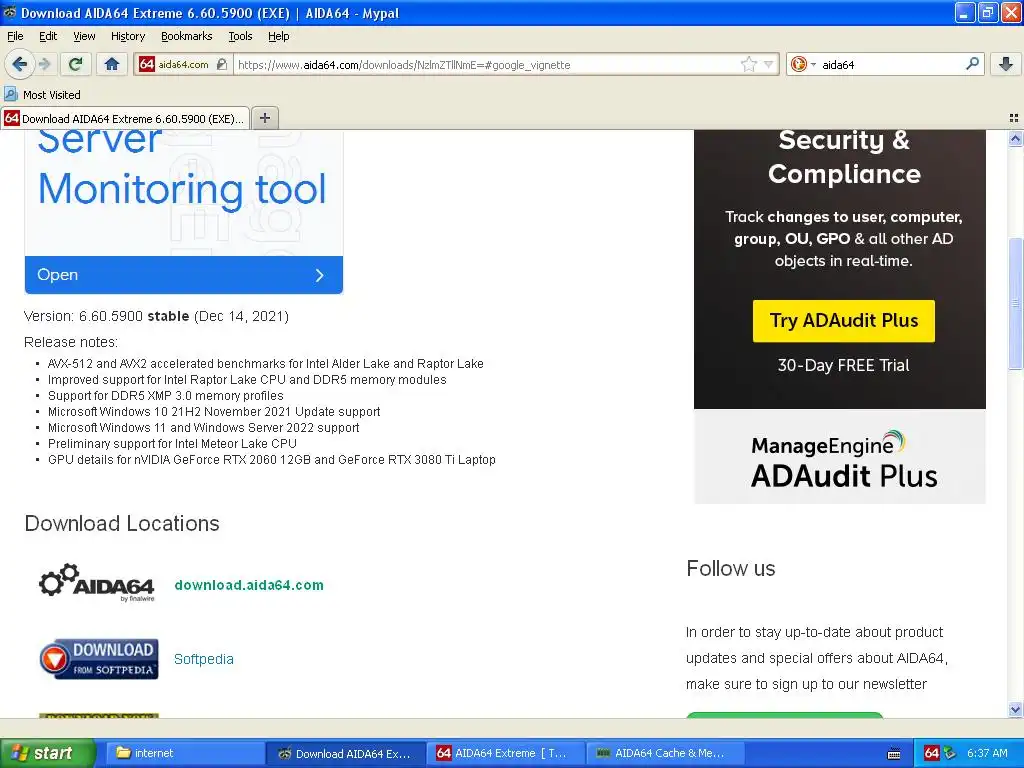
Task: Open the Most Visited bookmarks folder
Action: [x=42, y=95]
